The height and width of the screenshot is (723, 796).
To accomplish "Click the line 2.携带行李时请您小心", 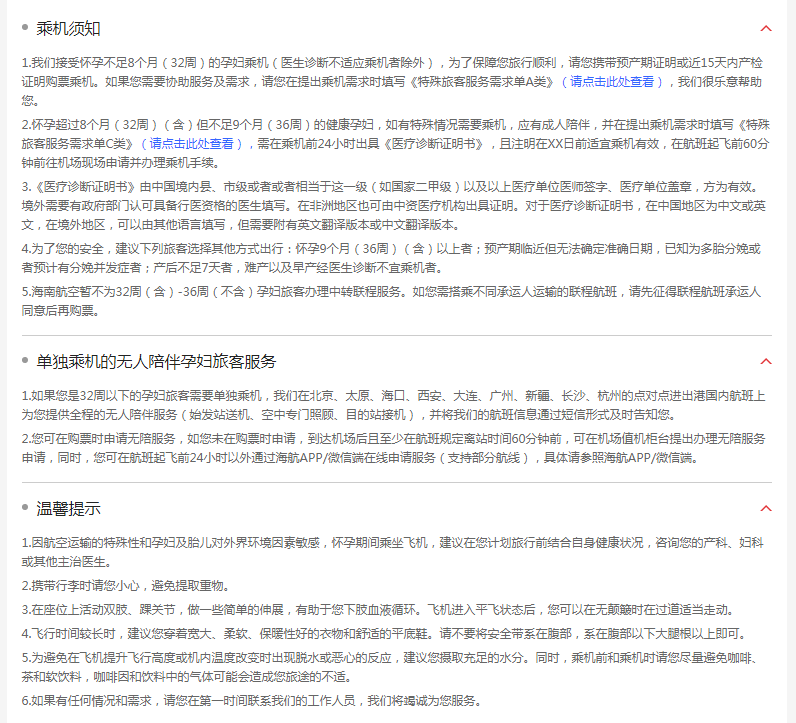I will (126, 586).
